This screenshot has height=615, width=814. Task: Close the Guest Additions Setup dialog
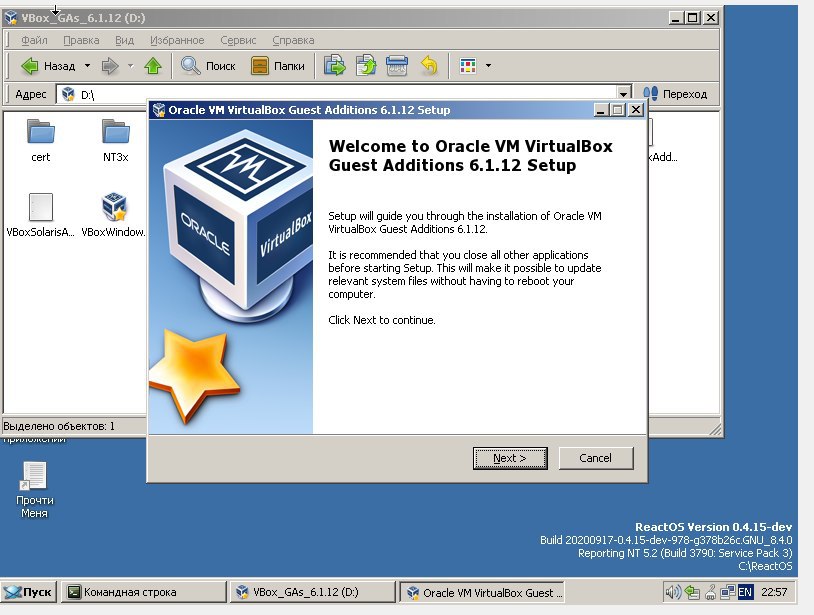point(636,110)
